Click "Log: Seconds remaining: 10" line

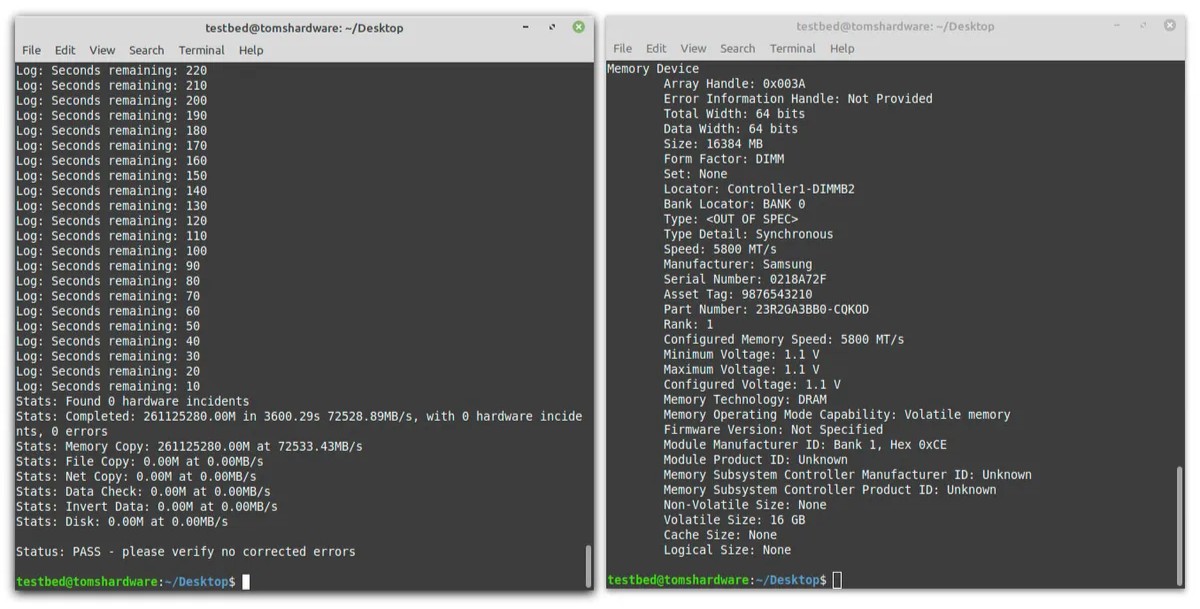[x=108, y=386]
